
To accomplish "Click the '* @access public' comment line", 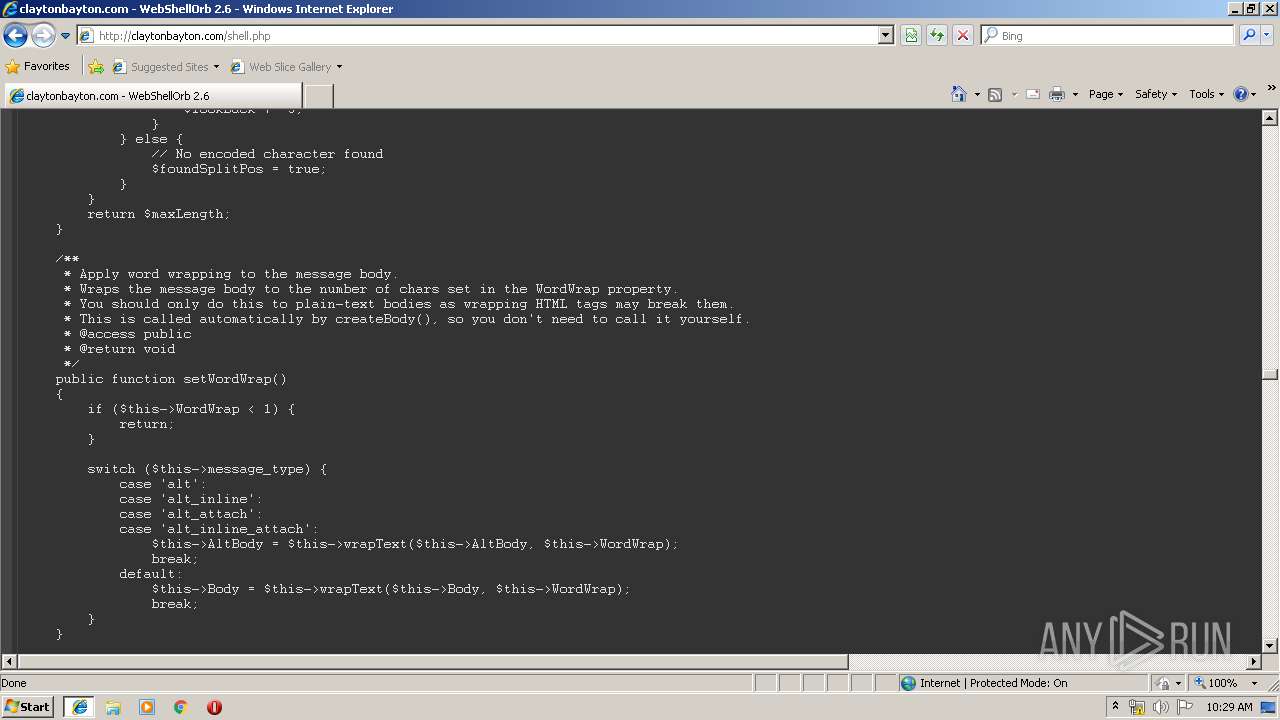I will point(127,334).
